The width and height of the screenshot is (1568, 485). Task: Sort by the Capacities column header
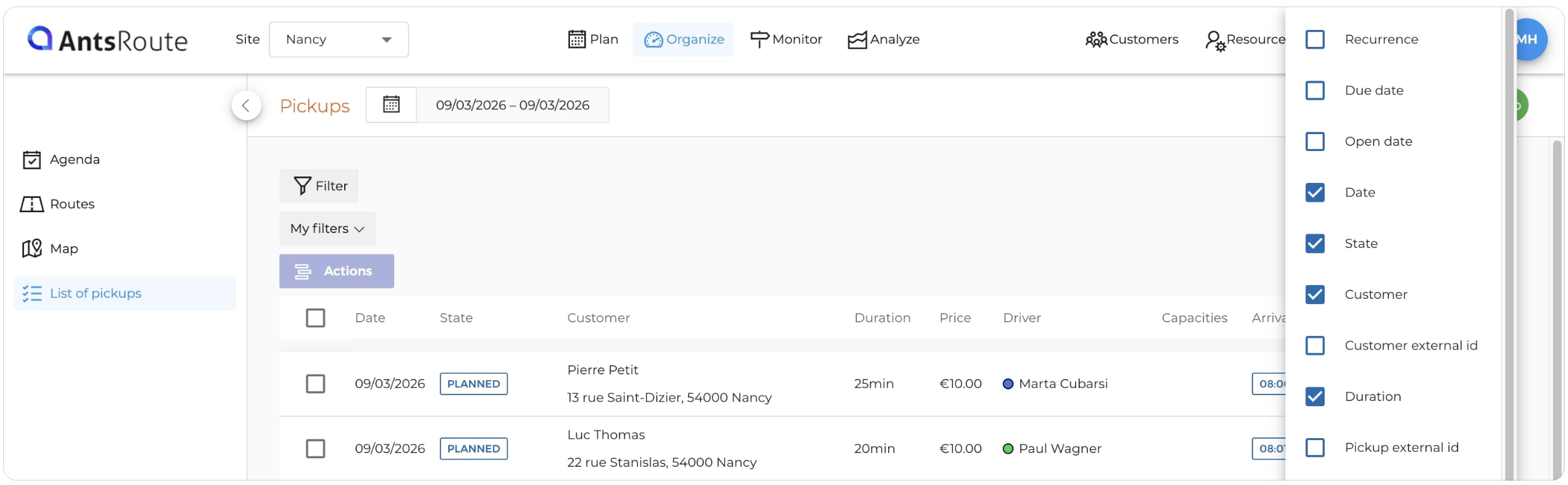coord(1195,318)
